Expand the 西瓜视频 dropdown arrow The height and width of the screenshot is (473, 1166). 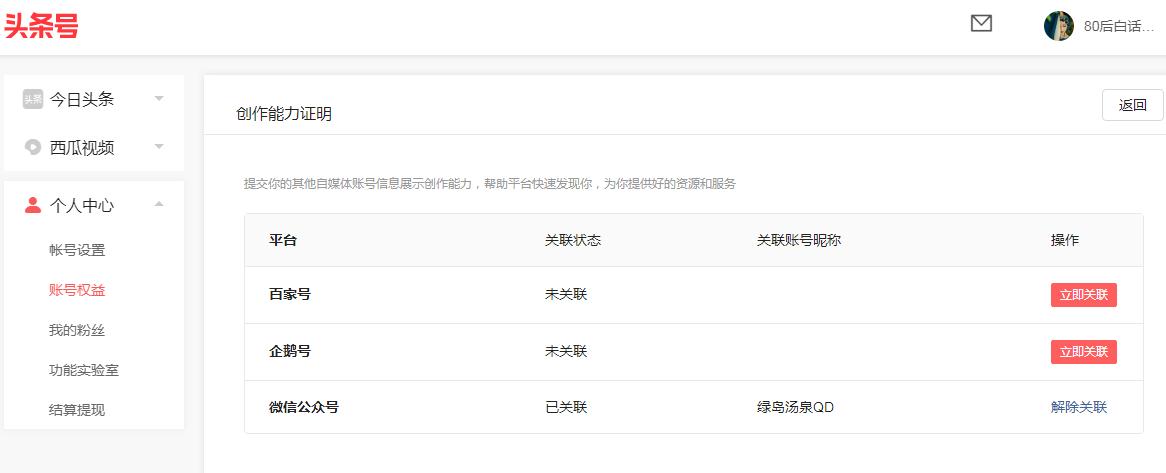[x=158, y=147]
